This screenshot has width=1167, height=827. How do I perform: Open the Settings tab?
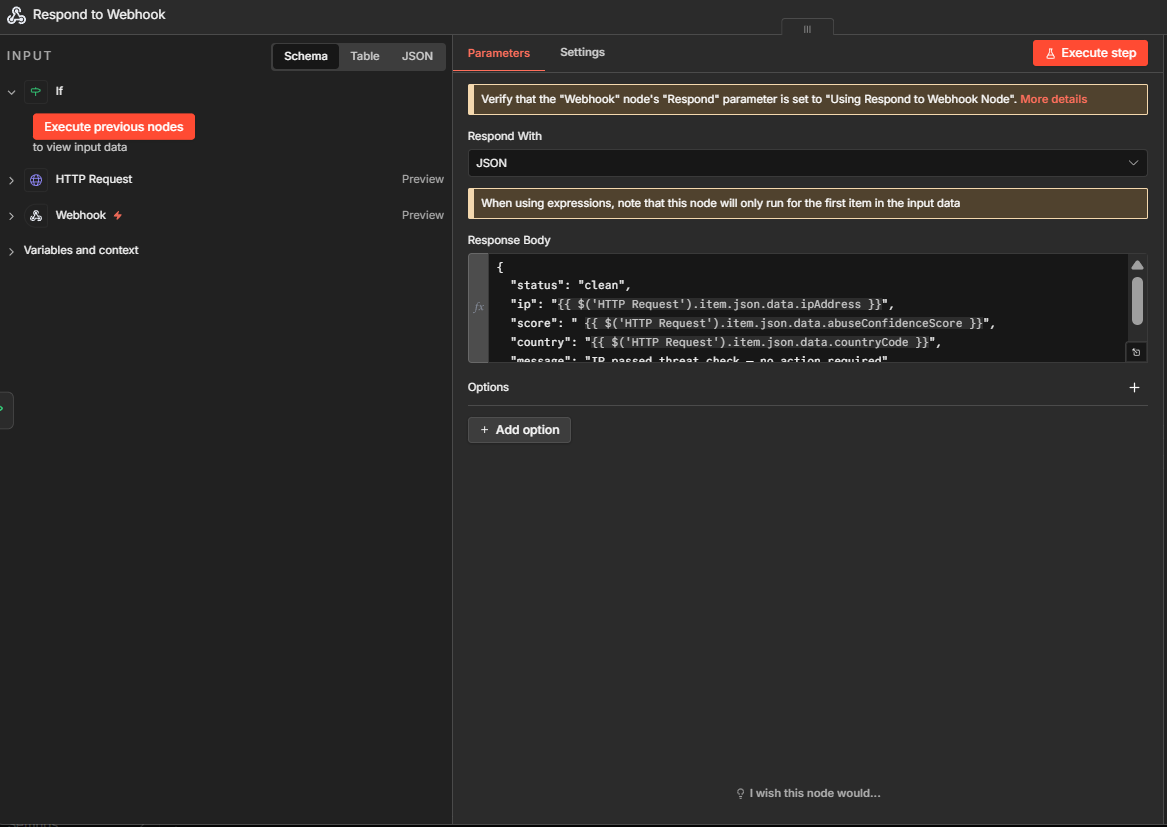coord(582,52)
